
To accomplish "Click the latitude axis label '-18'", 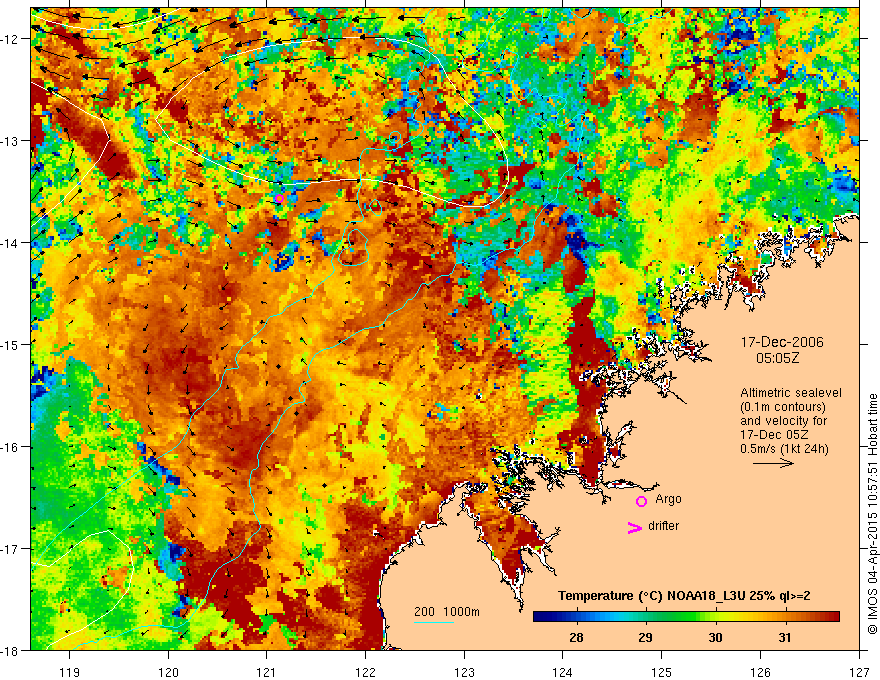I will 11,650.
